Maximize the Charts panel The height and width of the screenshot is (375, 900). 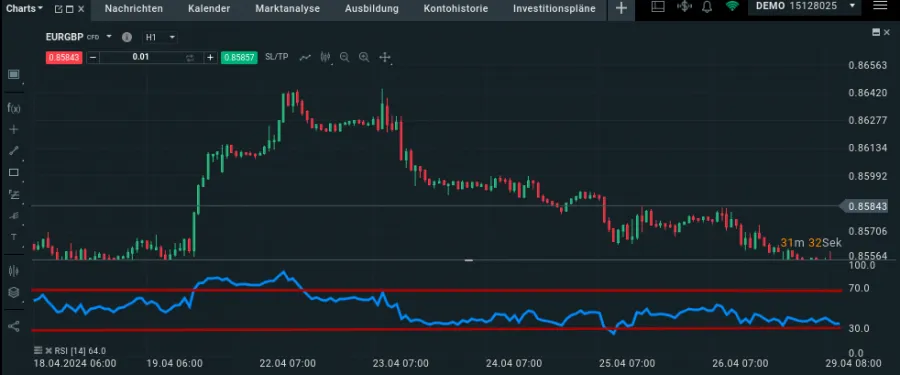pyautogui.click(x=69, y=9)
